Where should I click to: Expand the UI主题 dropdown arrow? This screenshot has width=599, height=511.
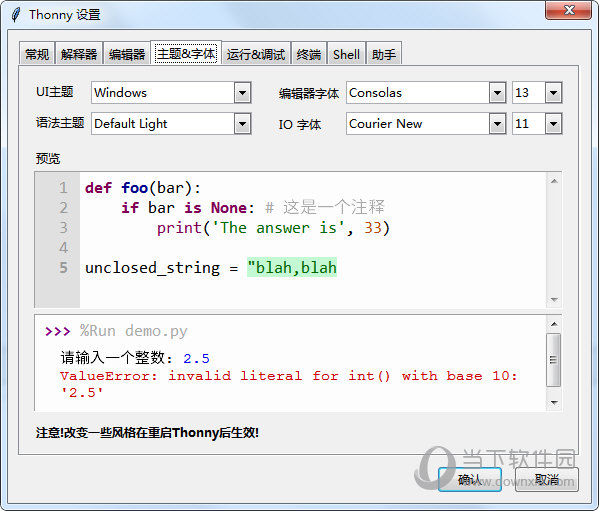point(243,92)
